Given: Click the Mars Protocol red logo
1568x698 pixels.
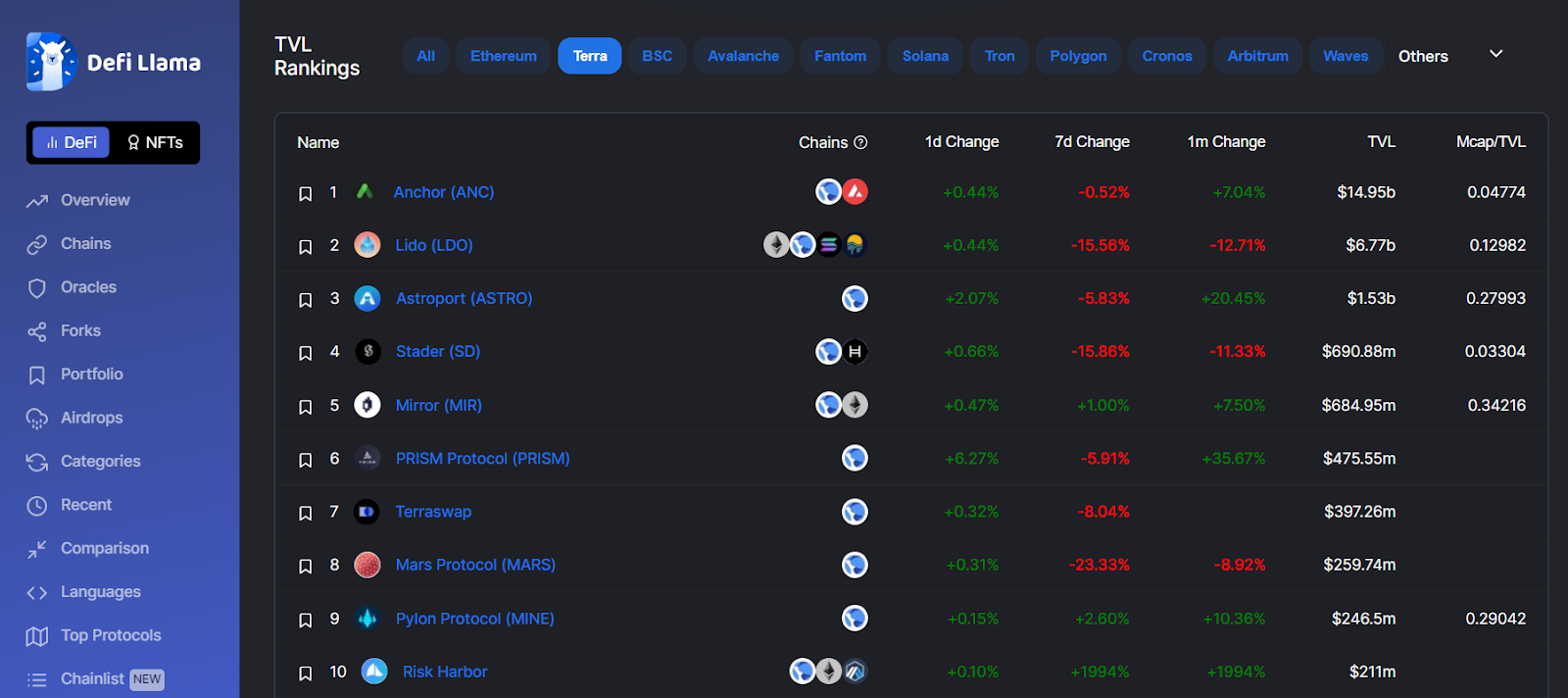Looking at the screenshot, I should (x=367, y=565).
